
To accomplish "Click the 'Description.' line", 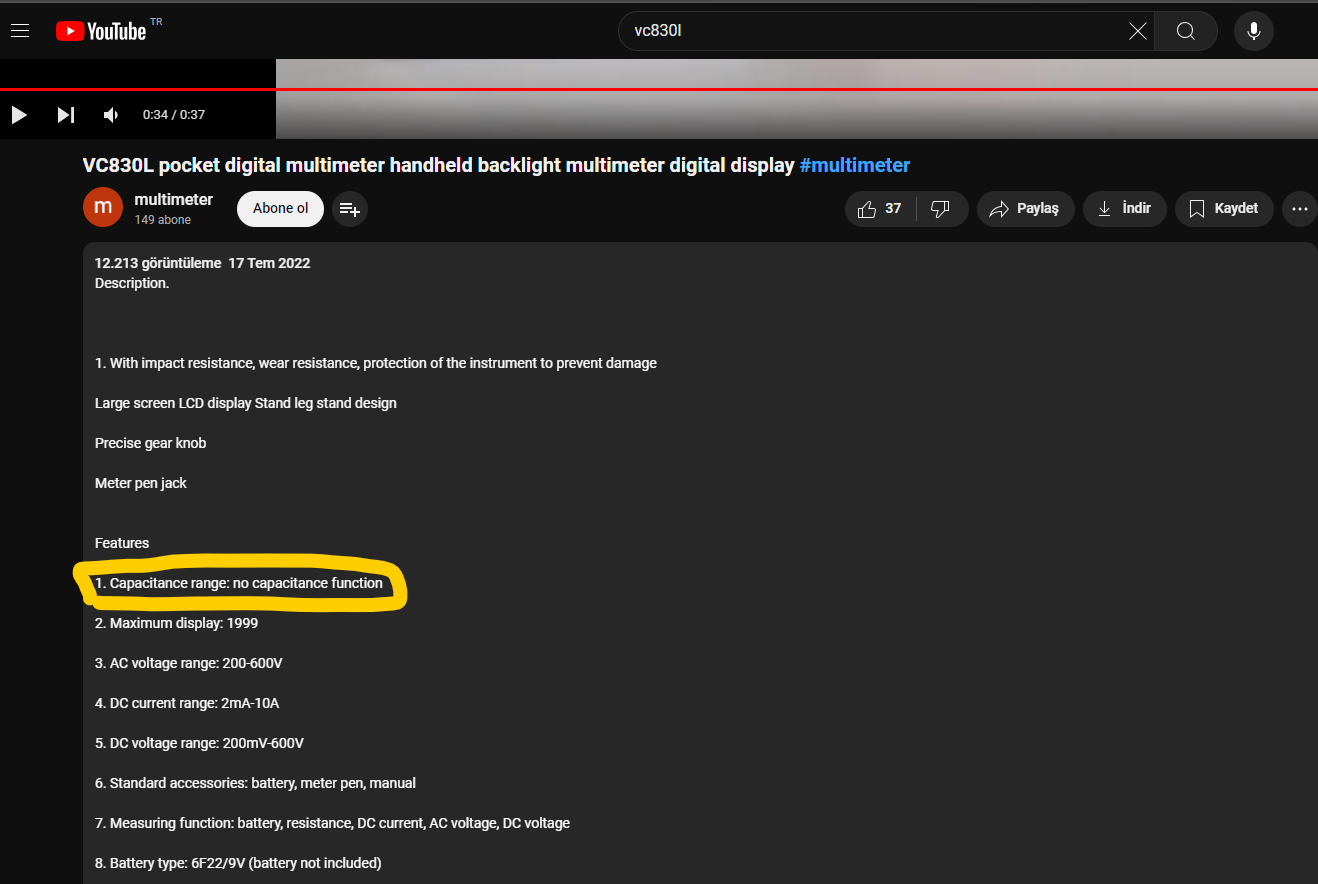I will coord(132,283).
